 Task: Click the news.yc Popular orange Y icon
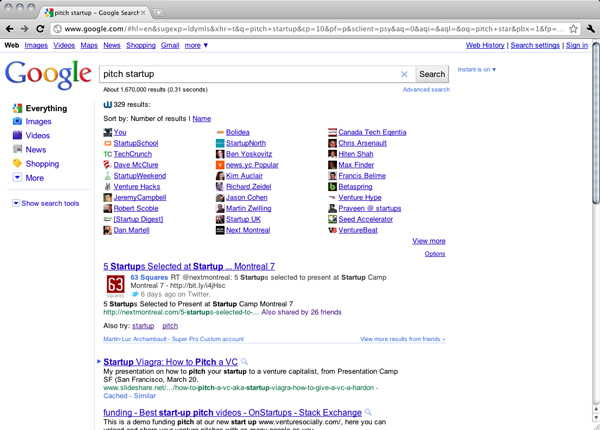point(220,165)
